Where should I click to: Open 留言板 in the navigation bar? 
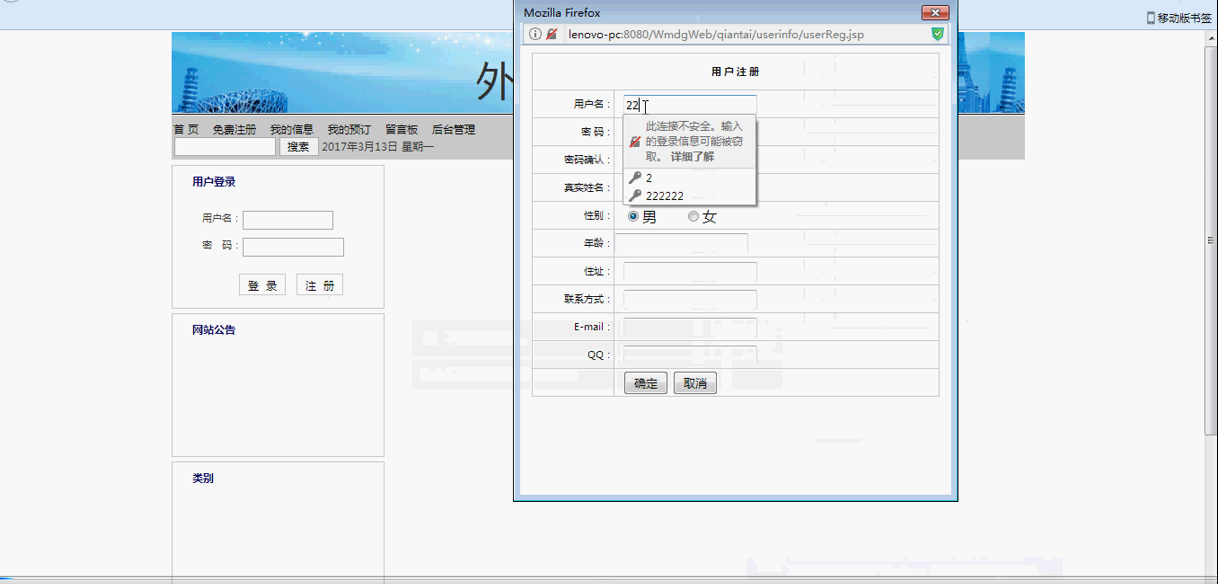tap(402, 129)
